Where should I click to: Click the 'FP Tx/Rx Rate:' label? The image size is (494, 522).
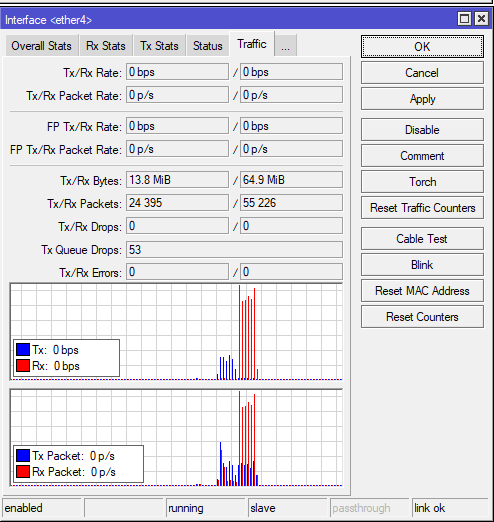[x=84, y=127]
